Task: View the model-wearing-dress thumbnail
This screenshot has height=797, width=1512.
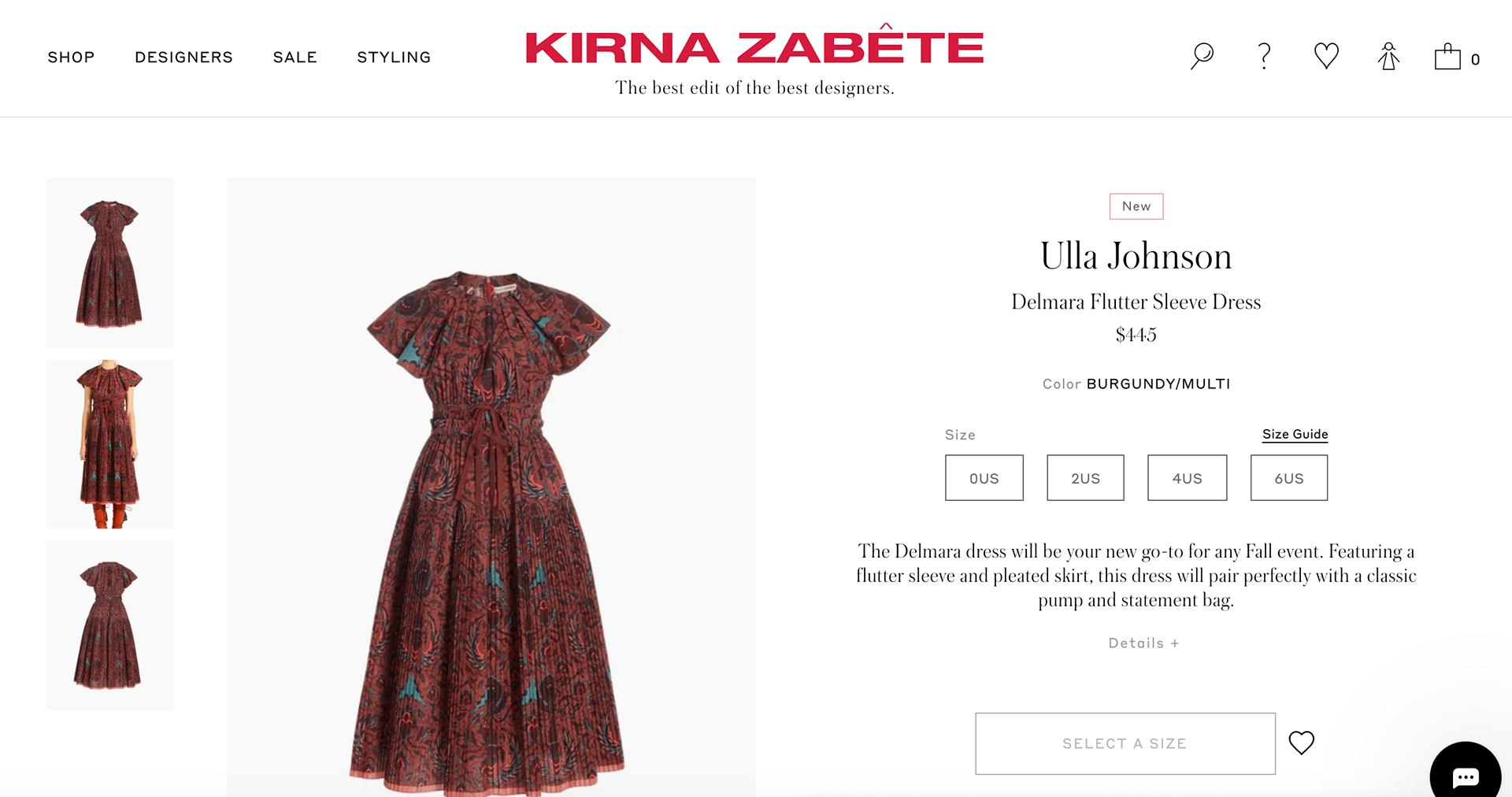Action: click(109, 444)
